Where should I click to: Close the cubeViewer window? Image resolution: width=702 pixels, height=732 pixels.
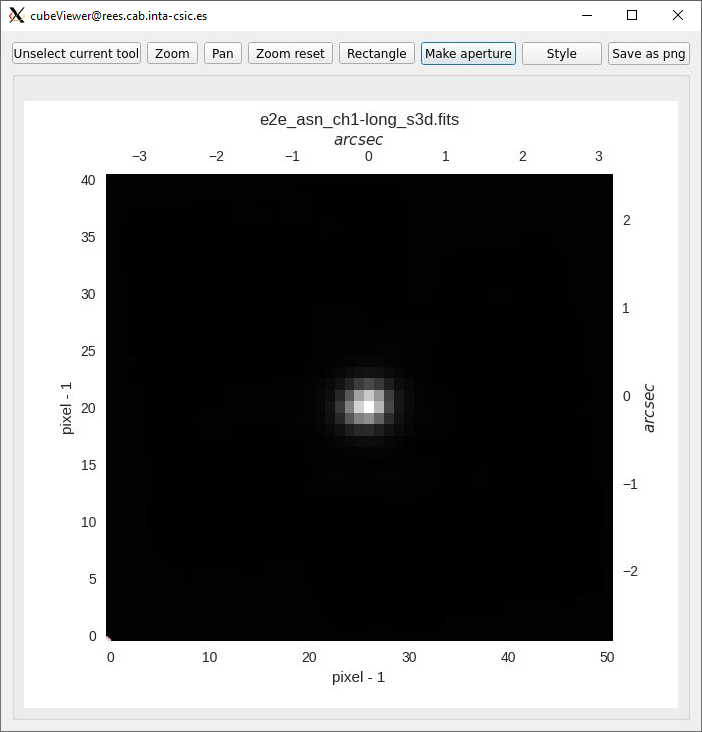(x=678, y=15)
